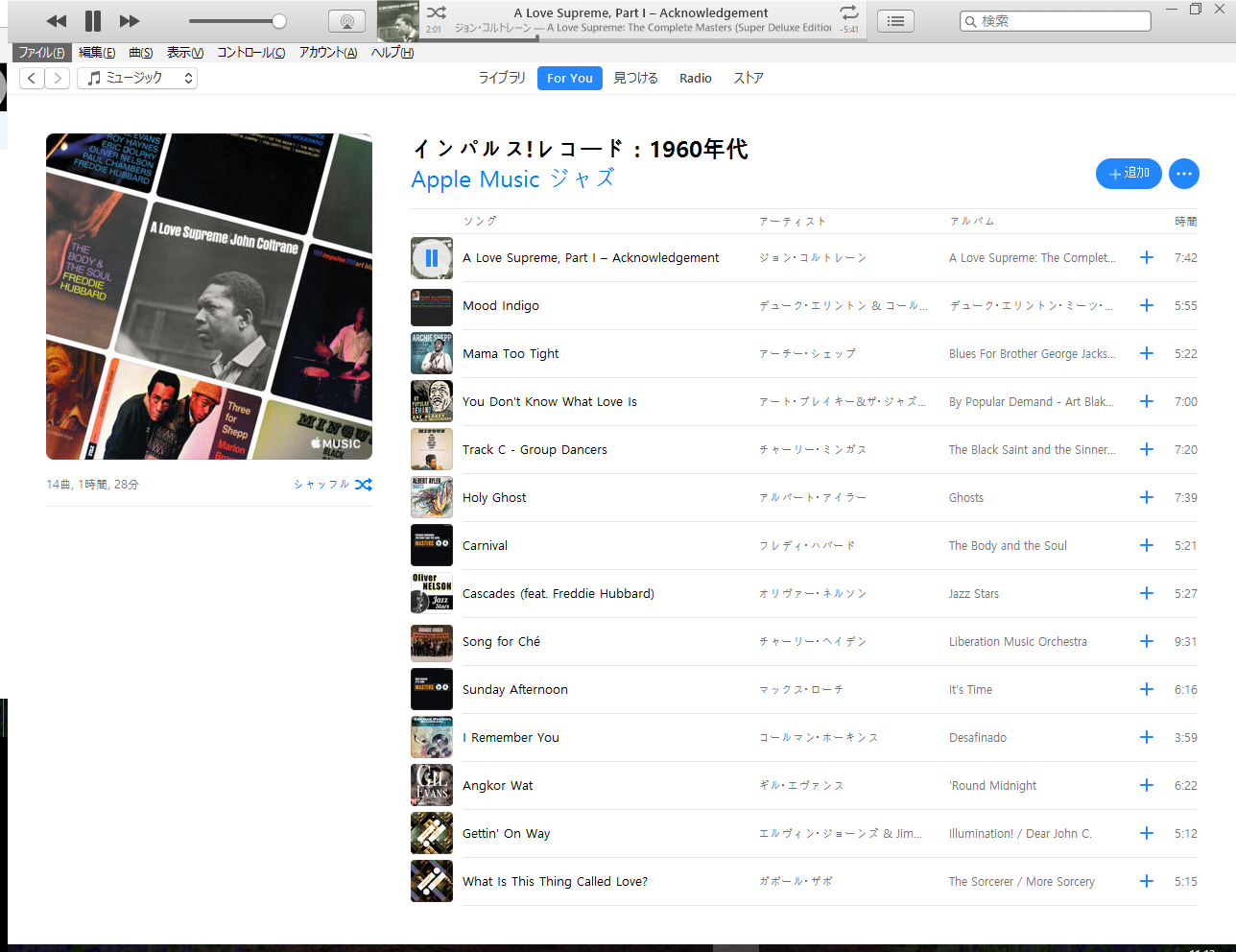The width and height of the screenshot is (1236, 952).
Task: Pause A Love Supreme via row artwork button
Action: (432, 258)
